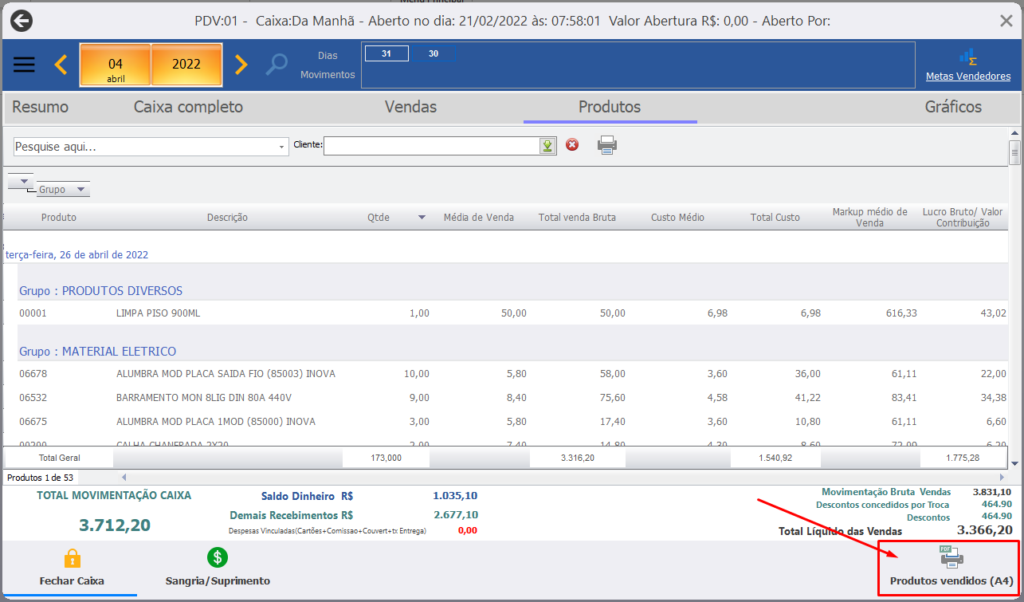Click the Qtde column sort arrow
Viewport: 1024px width, 602px height.
(x=421, y=217)
